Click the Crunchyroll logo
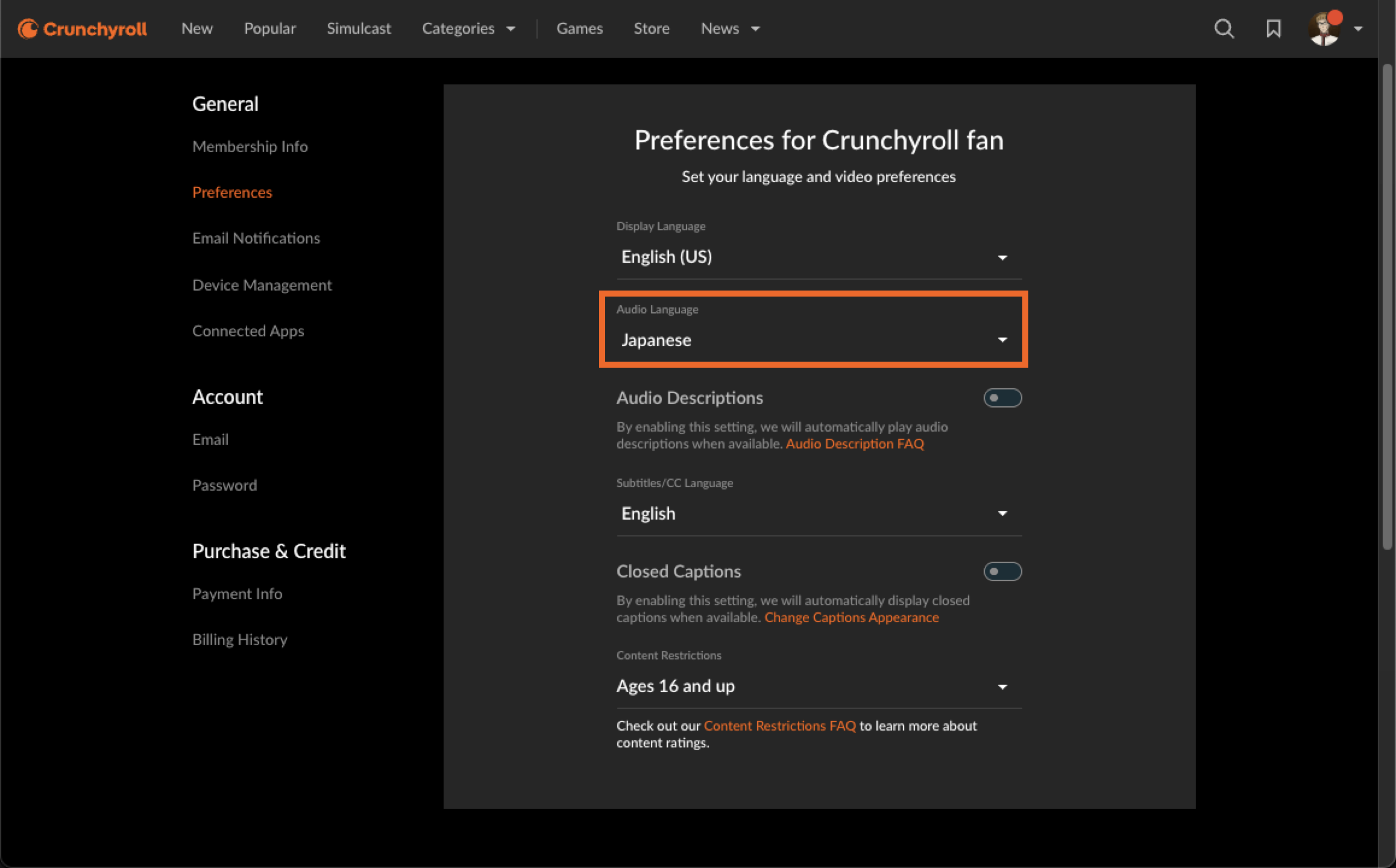 pyautogui.click(x=83, y=28)
